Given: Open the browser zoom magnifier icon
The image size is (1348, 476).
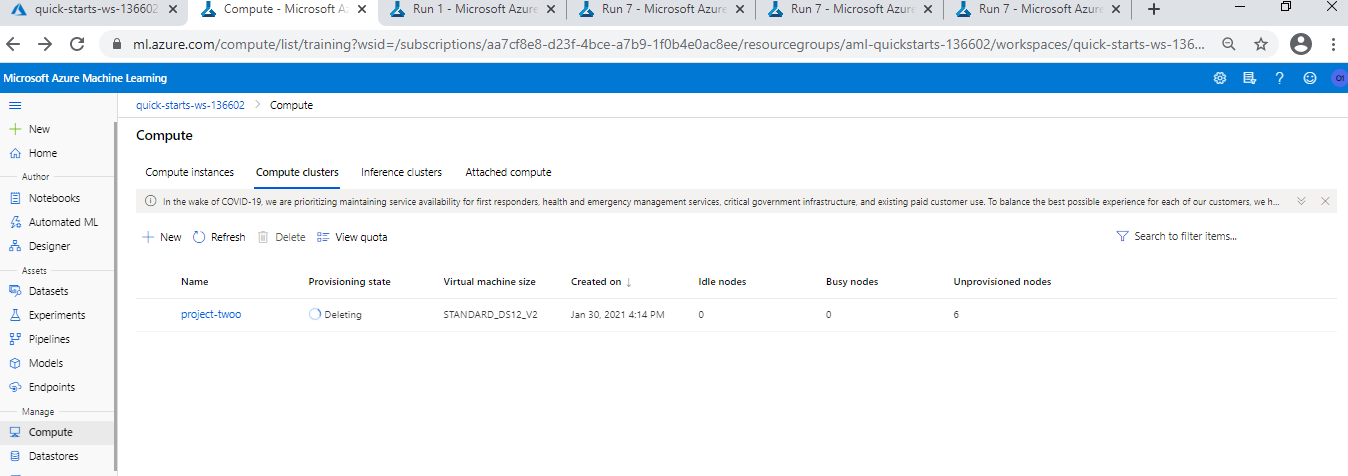Looking at the screenshot, I should click(x=1229, y=45).
